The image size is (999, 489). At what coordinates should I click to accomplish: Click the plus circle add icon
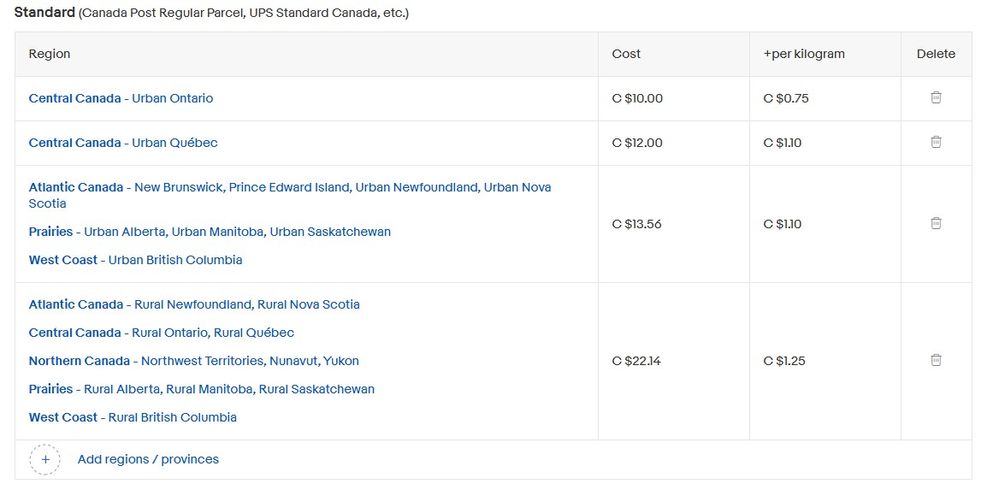tap(45, 460)
